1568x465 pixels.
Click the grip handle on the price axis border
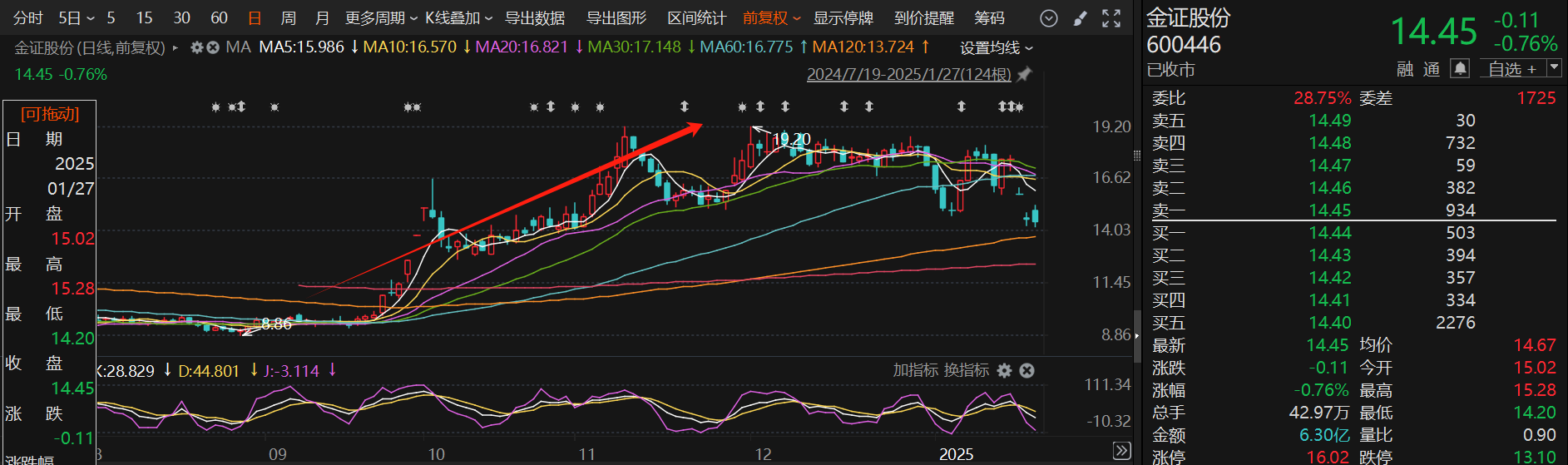pyautogui.click(x=1137, y=156)
